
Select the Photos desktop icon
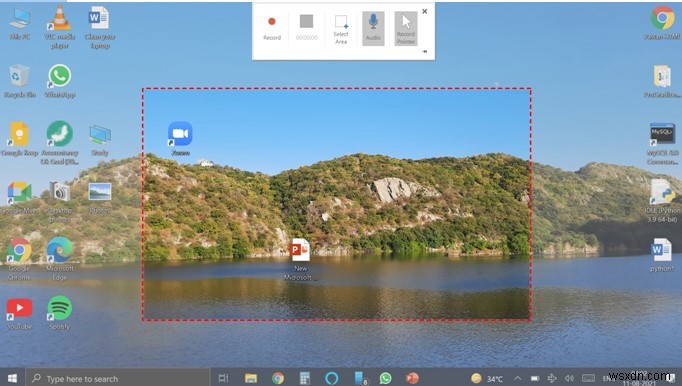pyautogui.click(x=100, y=198)
